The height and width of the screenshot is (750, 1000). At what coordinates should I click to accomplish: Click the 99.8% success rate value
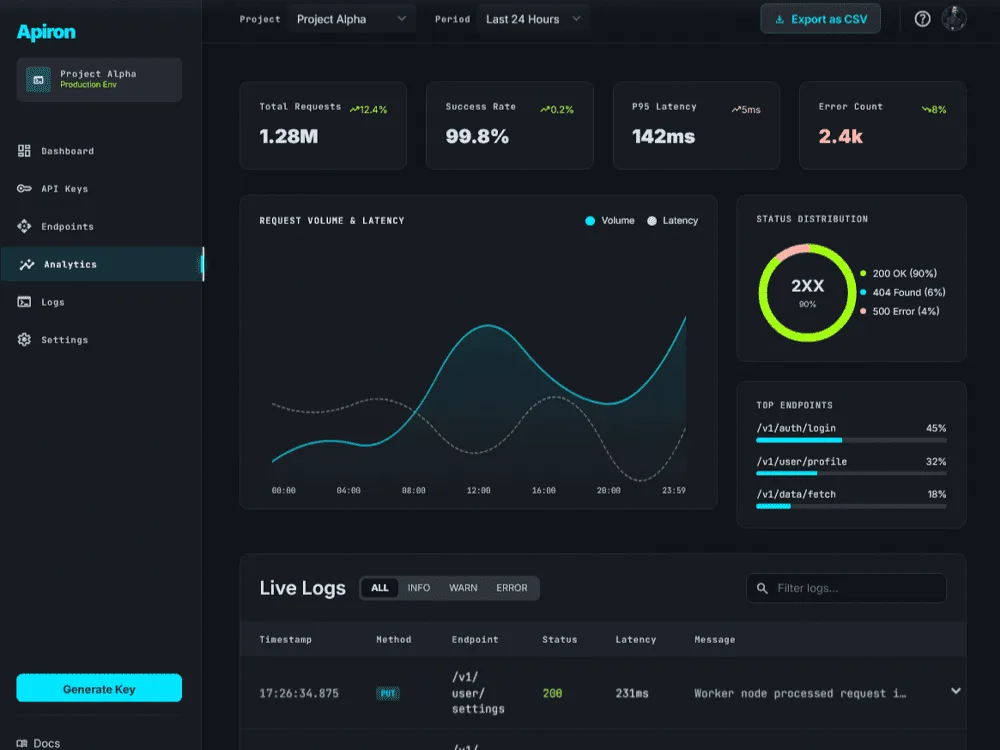click(x=477, y=136)
